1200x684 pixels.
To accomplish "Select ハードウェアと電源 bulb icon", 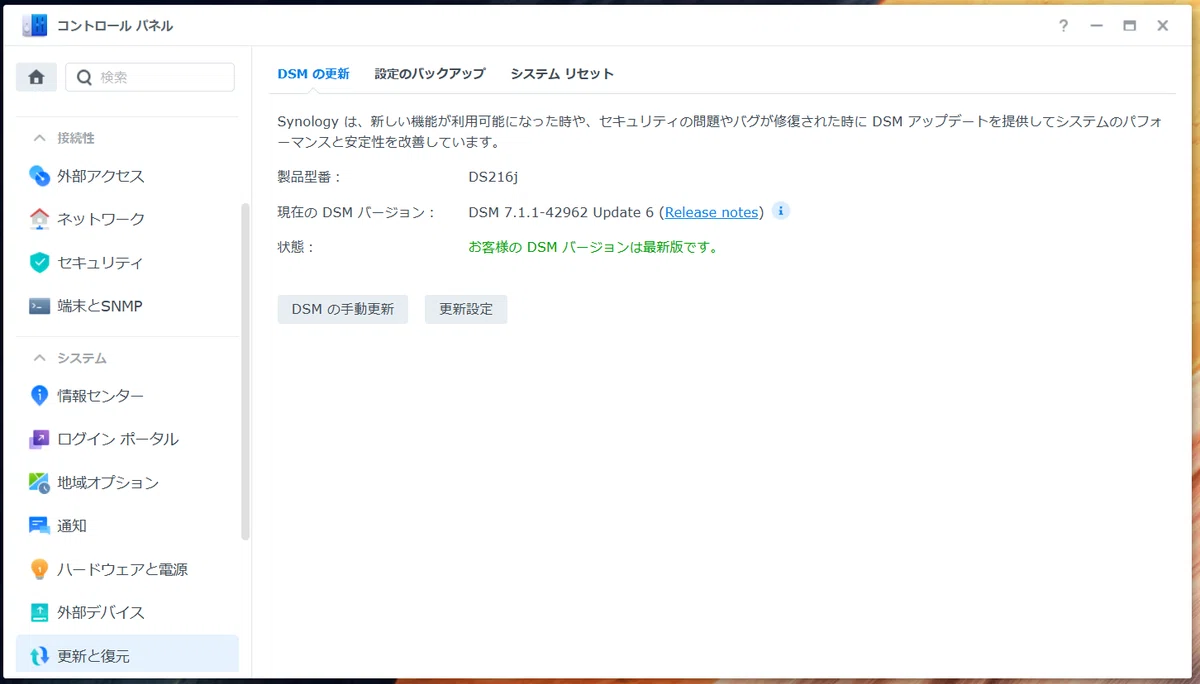I will 39,569.
